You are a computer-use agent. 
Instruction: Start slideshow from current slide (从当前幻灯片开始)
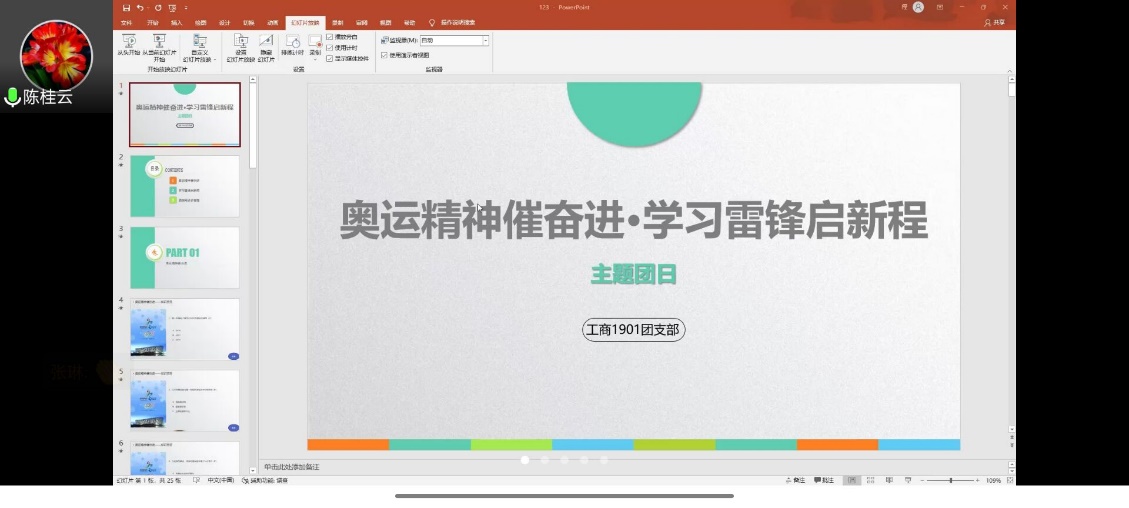[x=159, y=42]
